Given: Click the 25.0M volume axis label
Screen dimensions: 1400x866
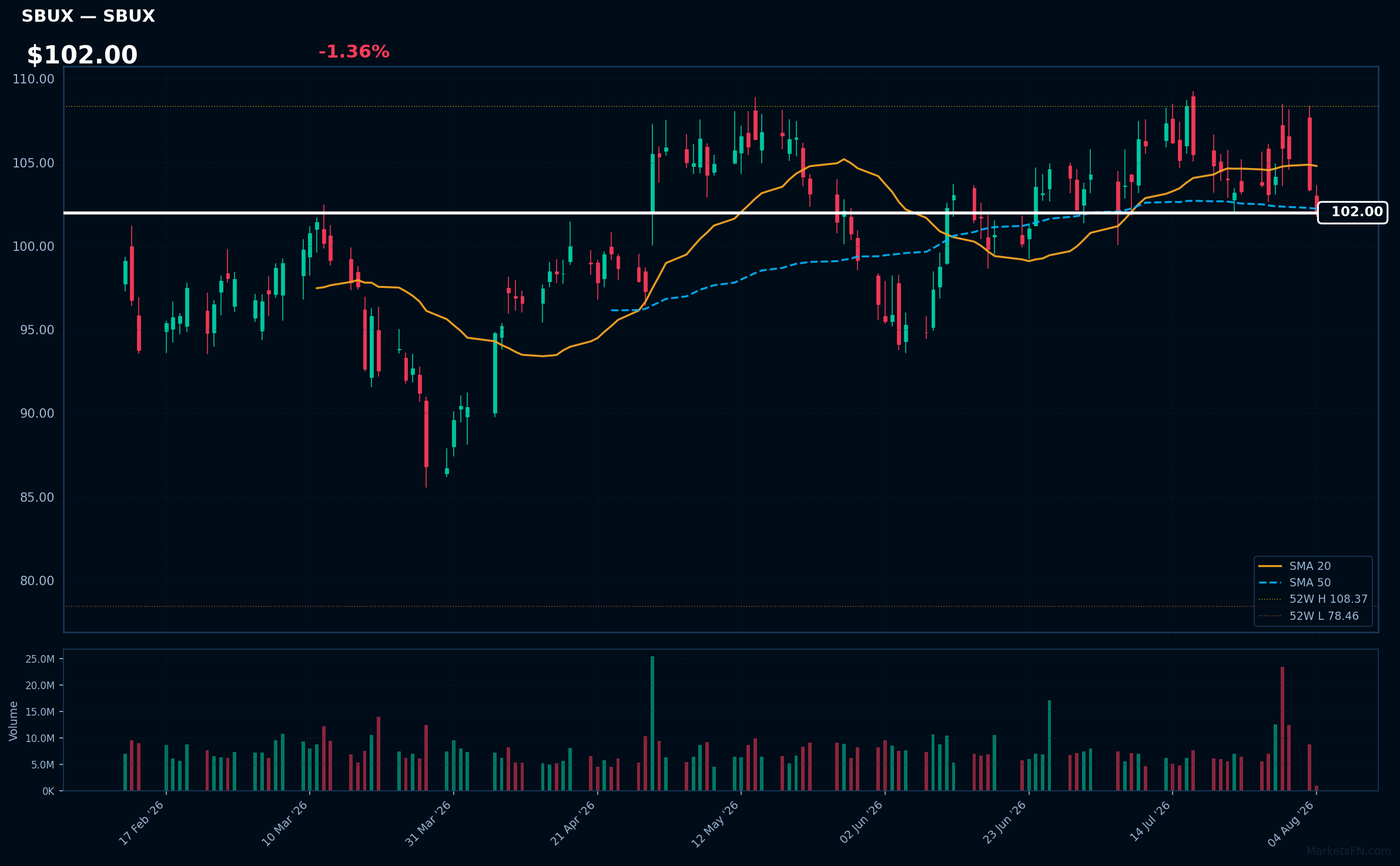Looking at the screenshot, I should 40,659.
